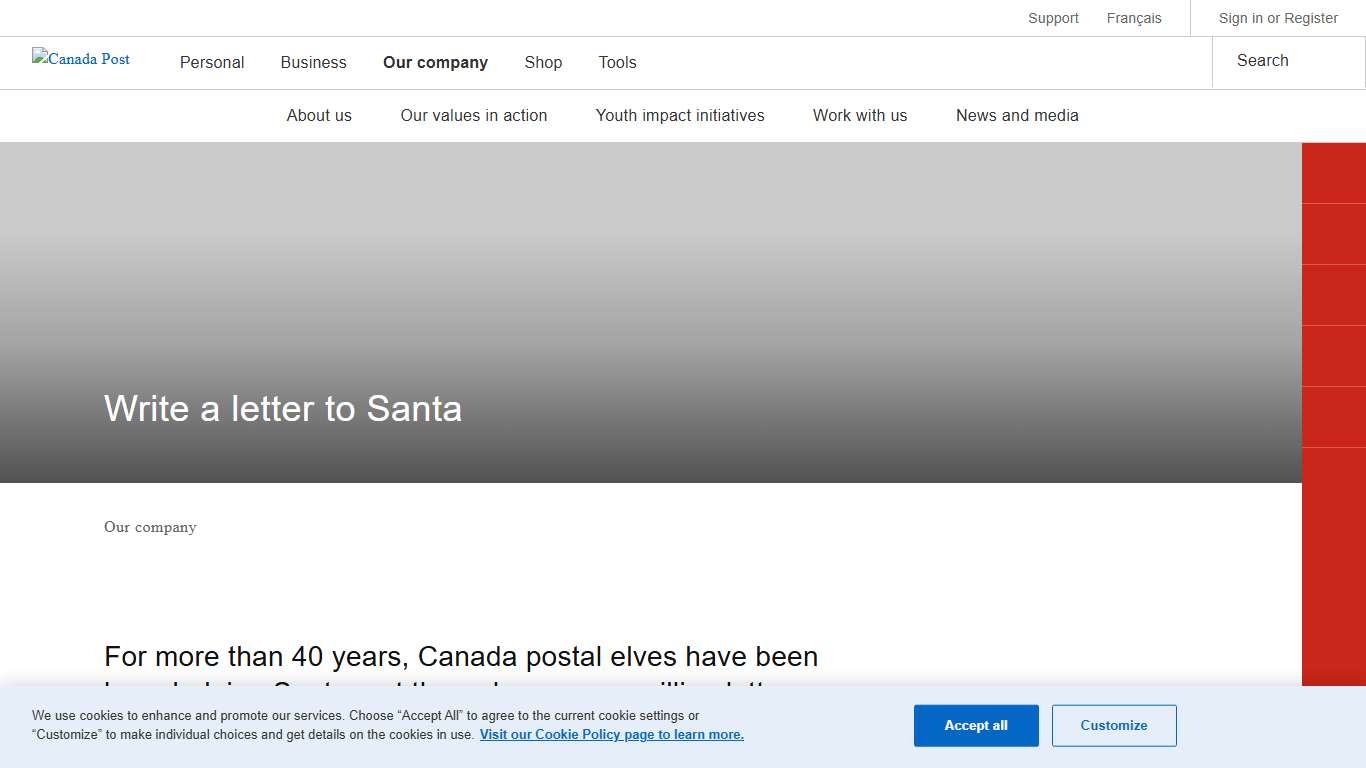Screen dimensions: 1366x768
Task: Open the Shop menu
Action: point(543,62)
